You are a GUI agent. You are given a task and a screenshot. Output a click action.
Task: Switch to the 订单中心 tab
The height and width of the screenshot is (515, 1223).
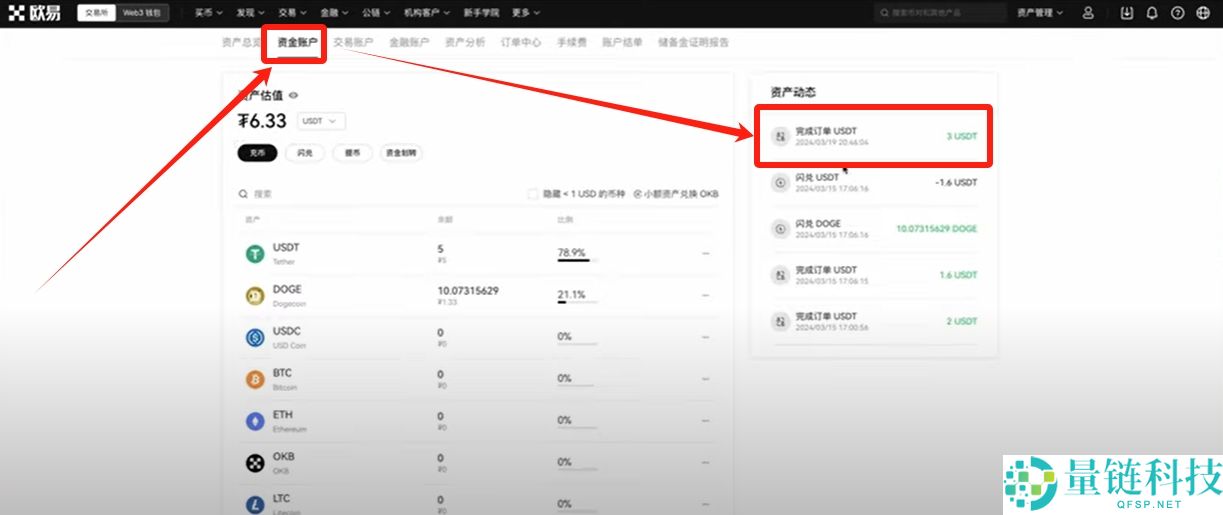point(521,43)
